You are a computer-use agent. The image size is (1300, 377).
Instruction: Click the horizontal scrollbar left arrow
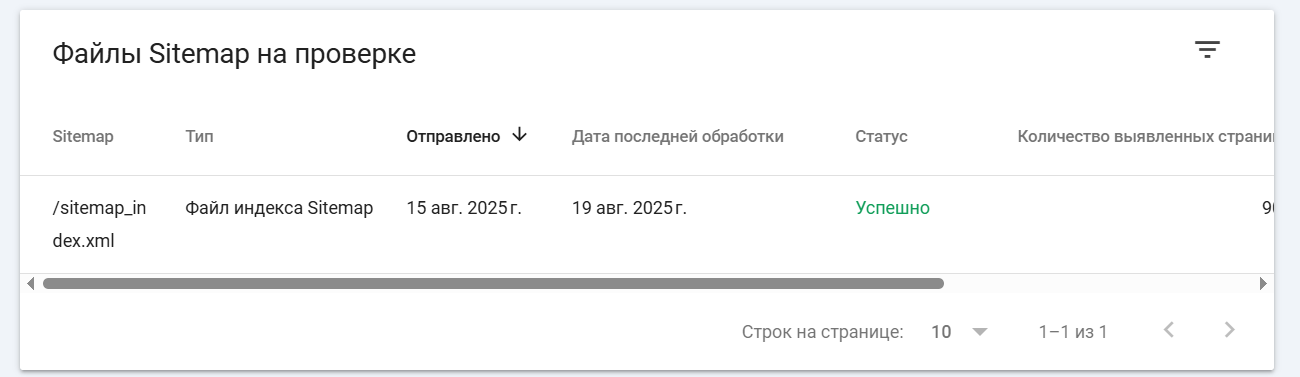tap(30, 284)
